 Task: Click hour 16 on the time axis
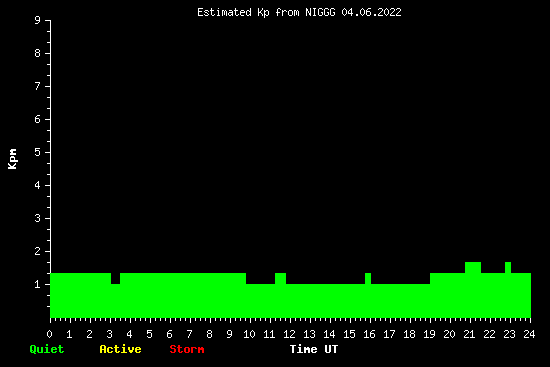click(369, 334)
